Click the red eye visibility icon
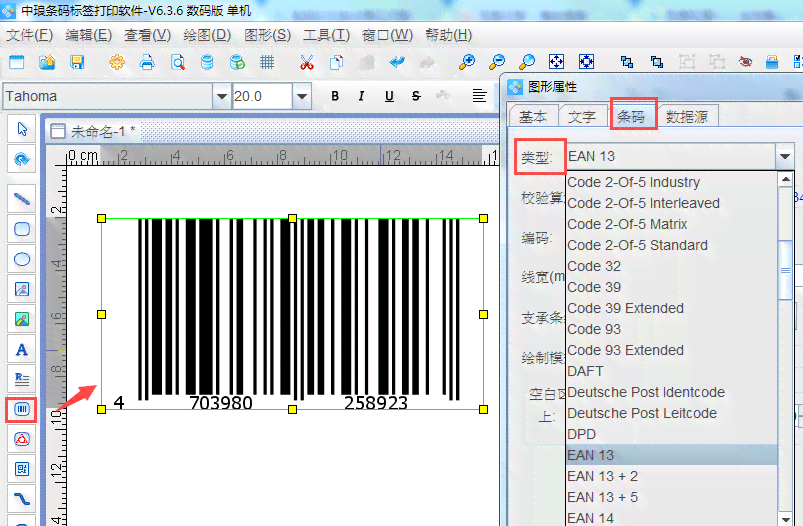The height and width of the screenshot is (526, 803). click(745, 62)
